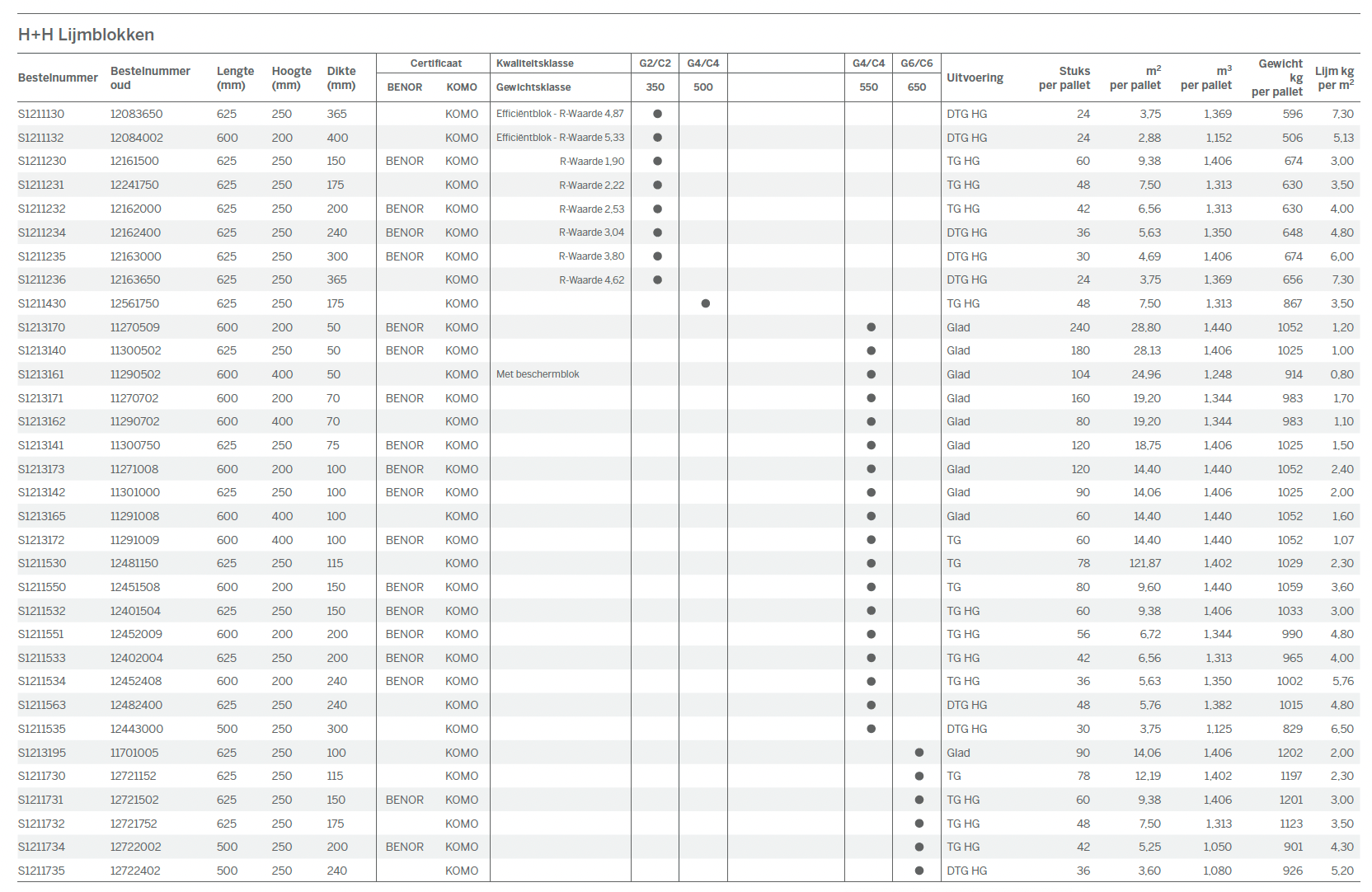
Task: Click the G4/C4 550 dot for S1213170
Action: [x=871, y=327]
